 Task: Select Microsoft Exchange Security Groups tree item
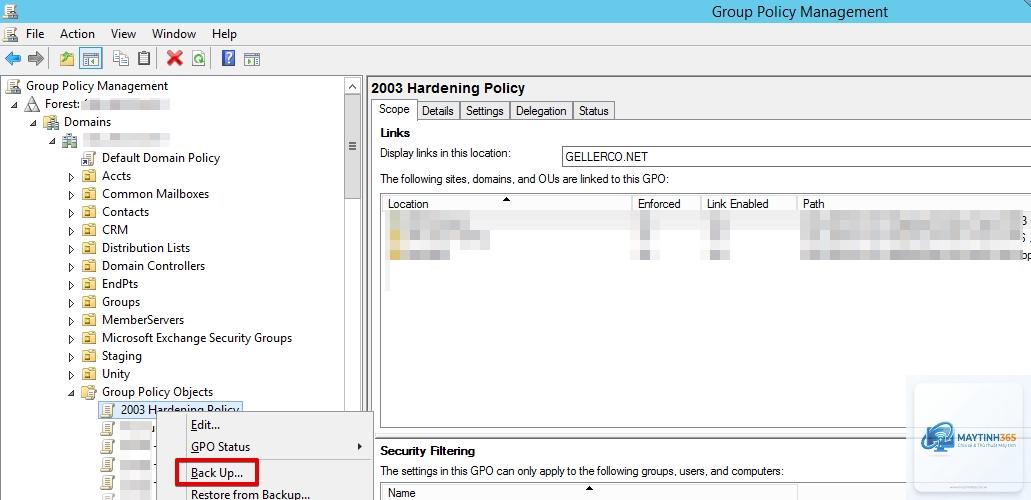(x=197, y=338)
